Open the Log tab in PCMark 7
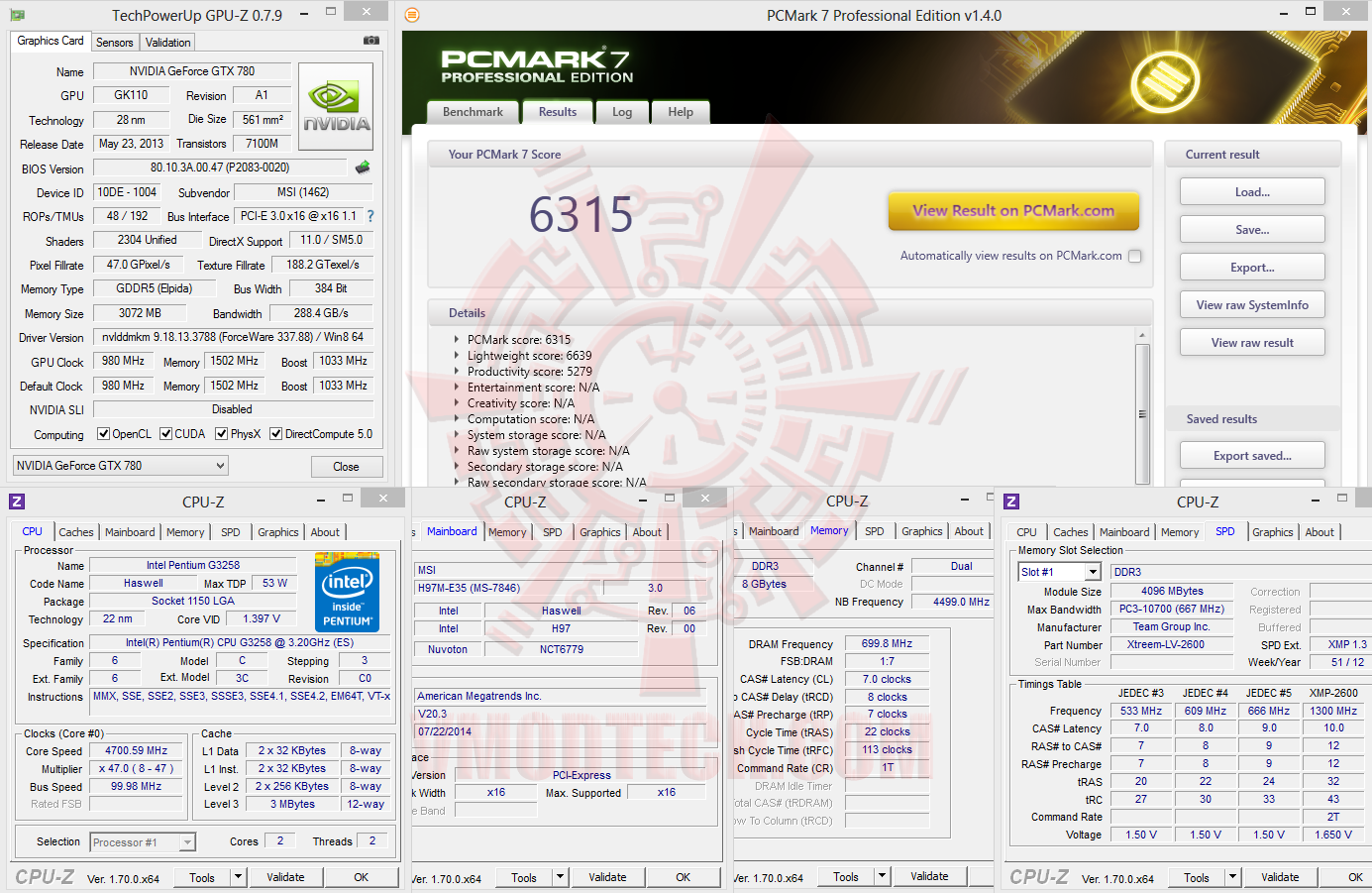Viewport: 1372px width, 893px height. click(x=622, y=112)
